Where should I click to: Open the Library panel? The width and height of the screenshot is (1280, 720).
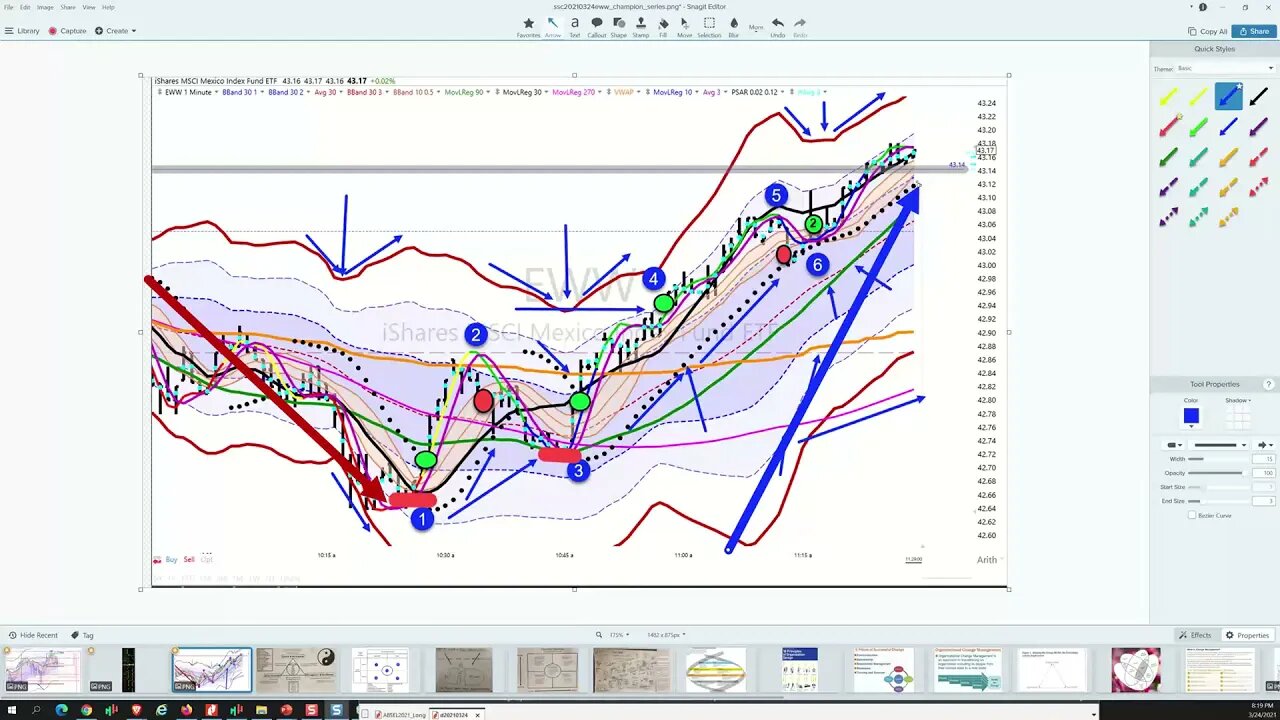pos(22,31)
